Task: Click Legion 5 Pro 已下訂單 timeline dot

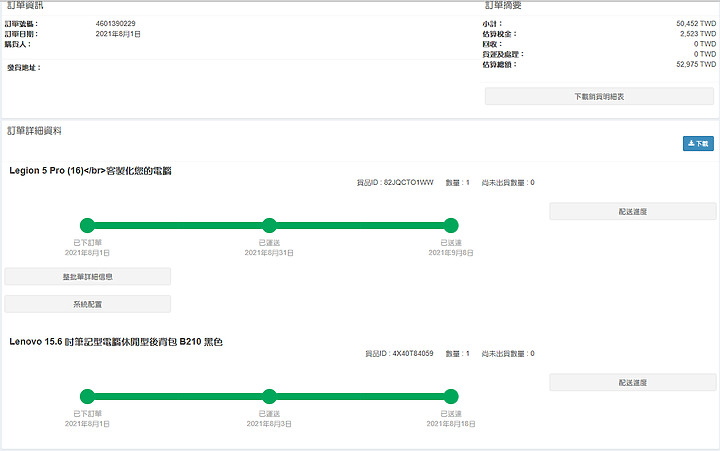Action: (x=87, y=226)
